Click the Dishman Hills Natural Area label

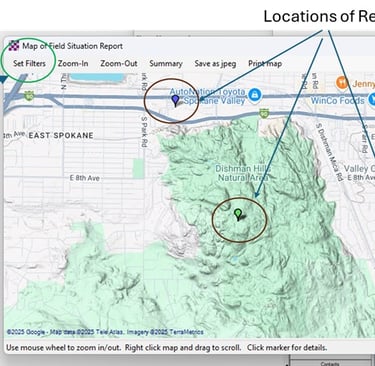point(243,173)
